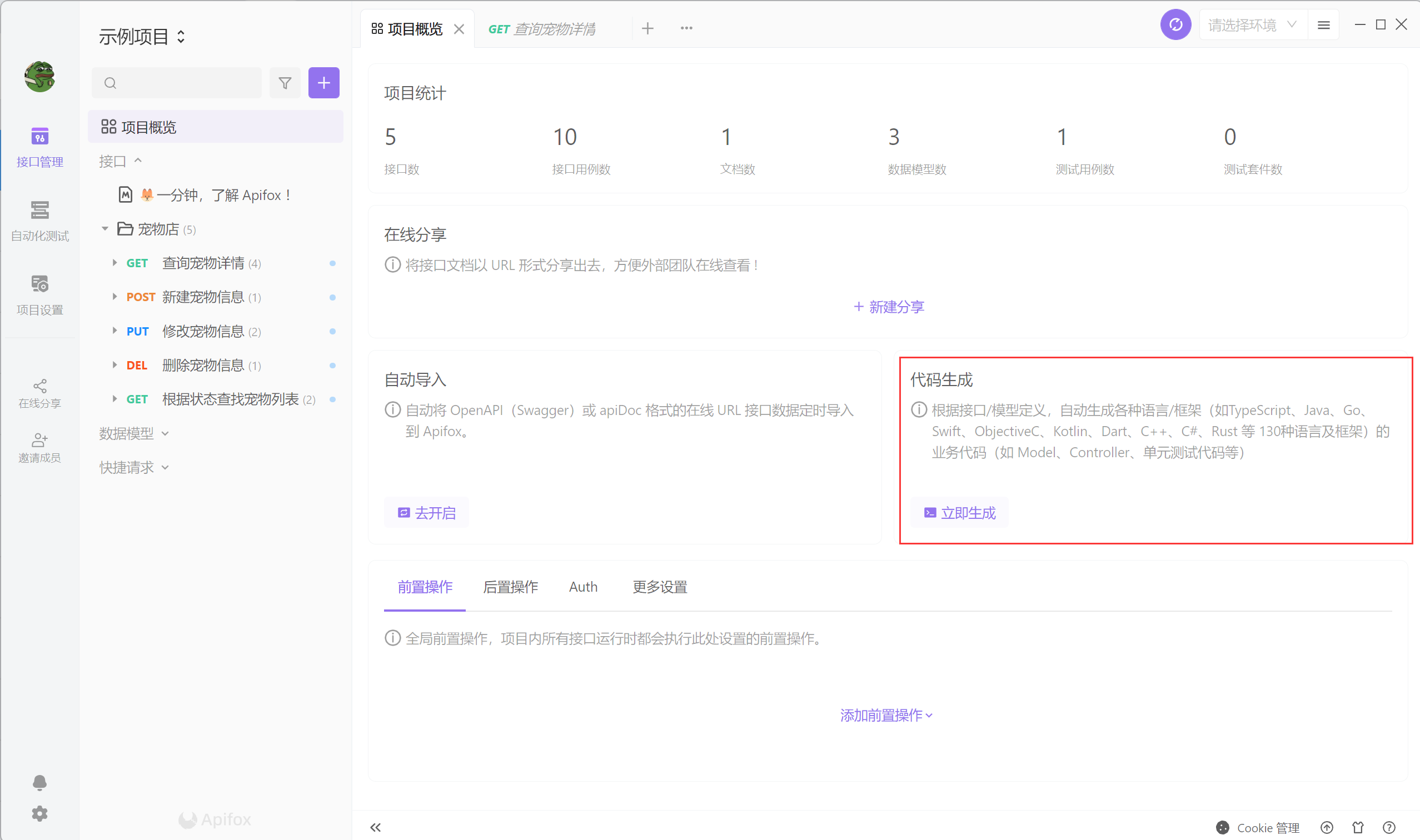Collapse the left panel with double-arrow icon
1420x840 pixels.
point(375,827)
